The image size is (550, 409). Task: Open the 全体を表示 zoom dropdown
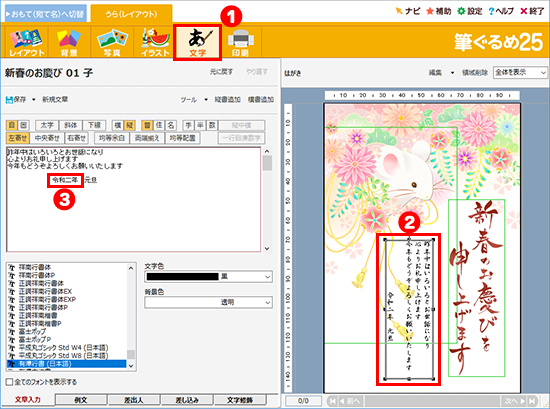pos(520,73)
